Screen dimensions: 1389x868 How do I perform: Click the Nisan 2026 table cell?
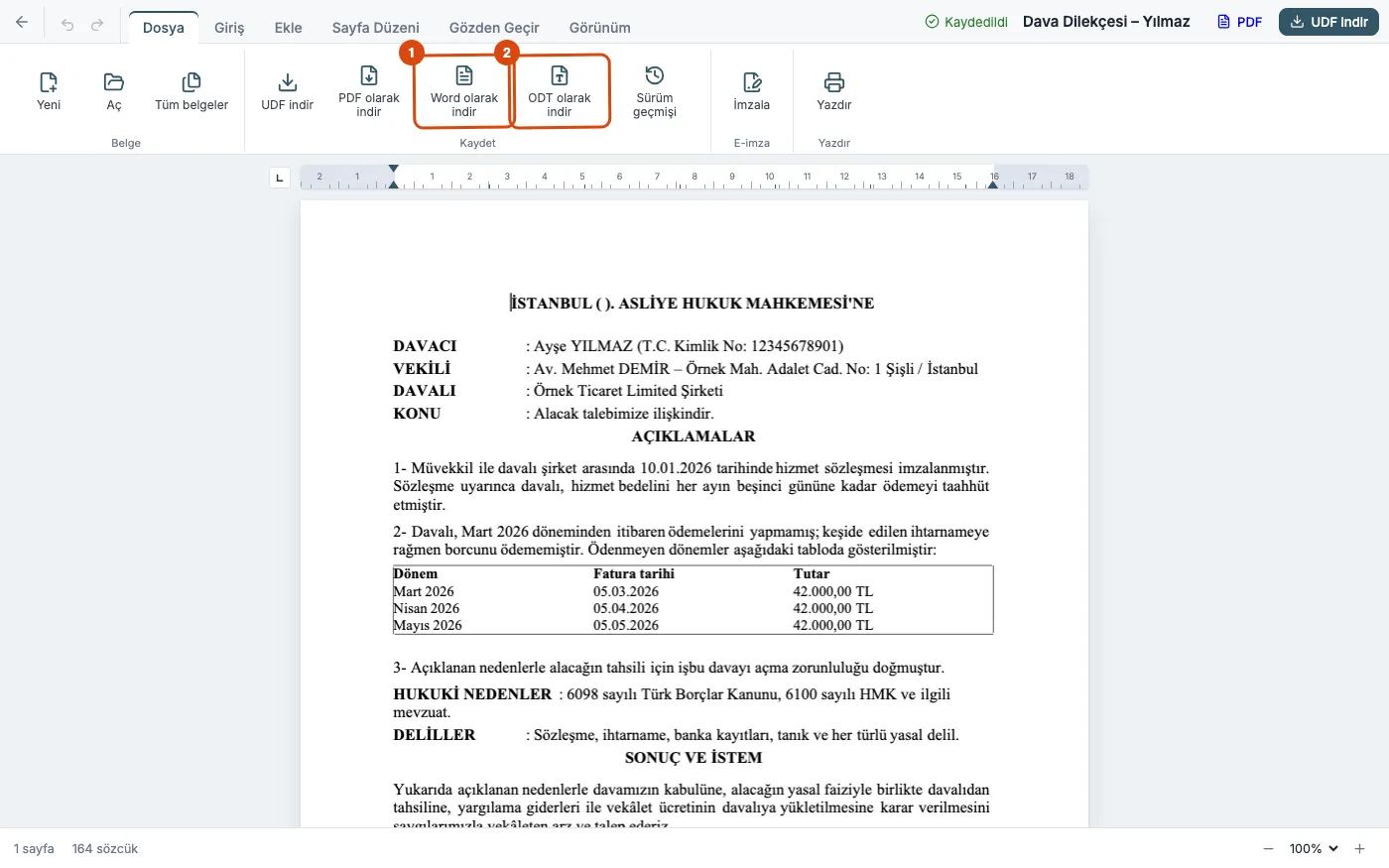pos(427,608)
